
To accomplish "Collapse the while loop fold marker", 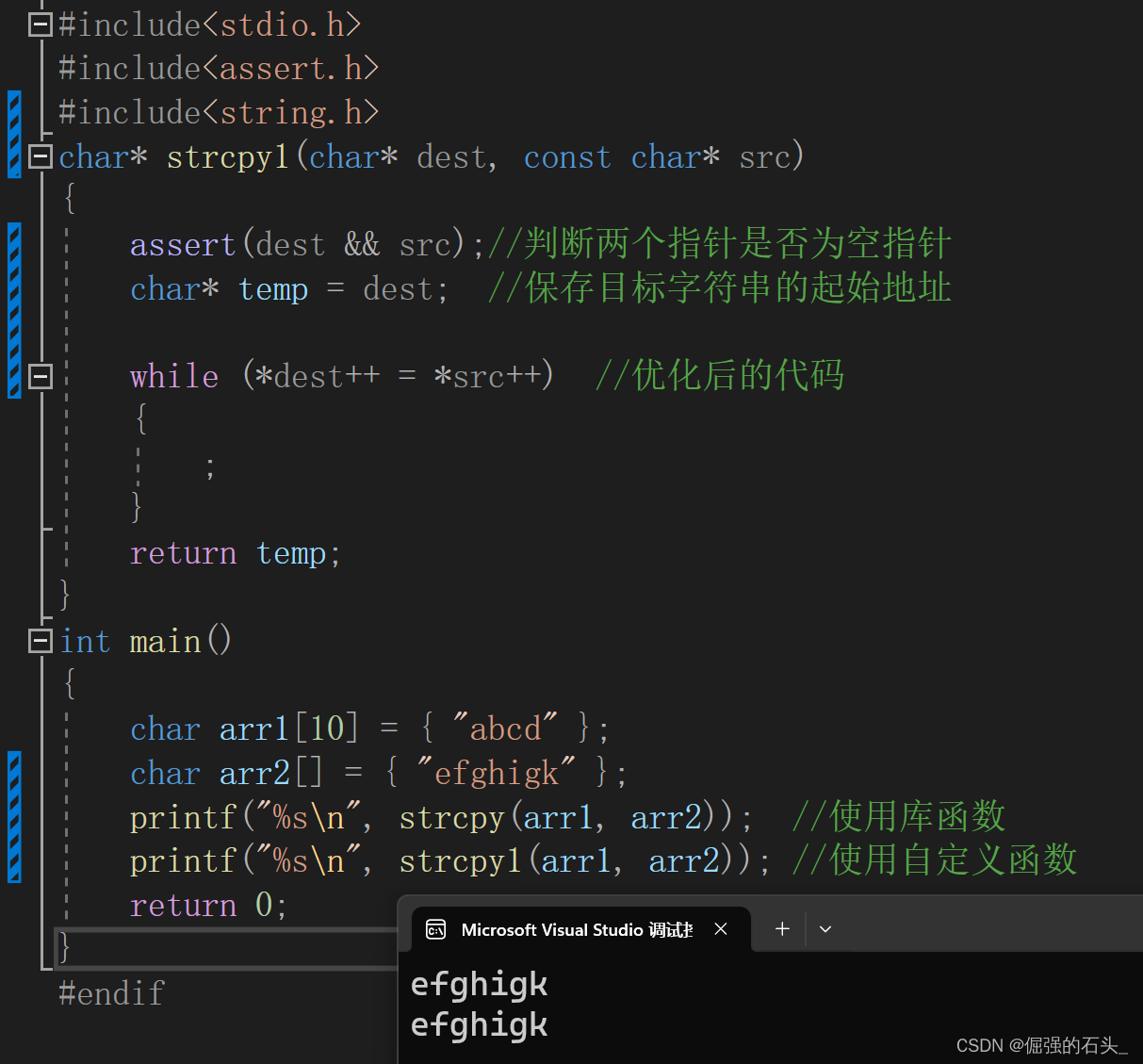I will tap(41, 377).
